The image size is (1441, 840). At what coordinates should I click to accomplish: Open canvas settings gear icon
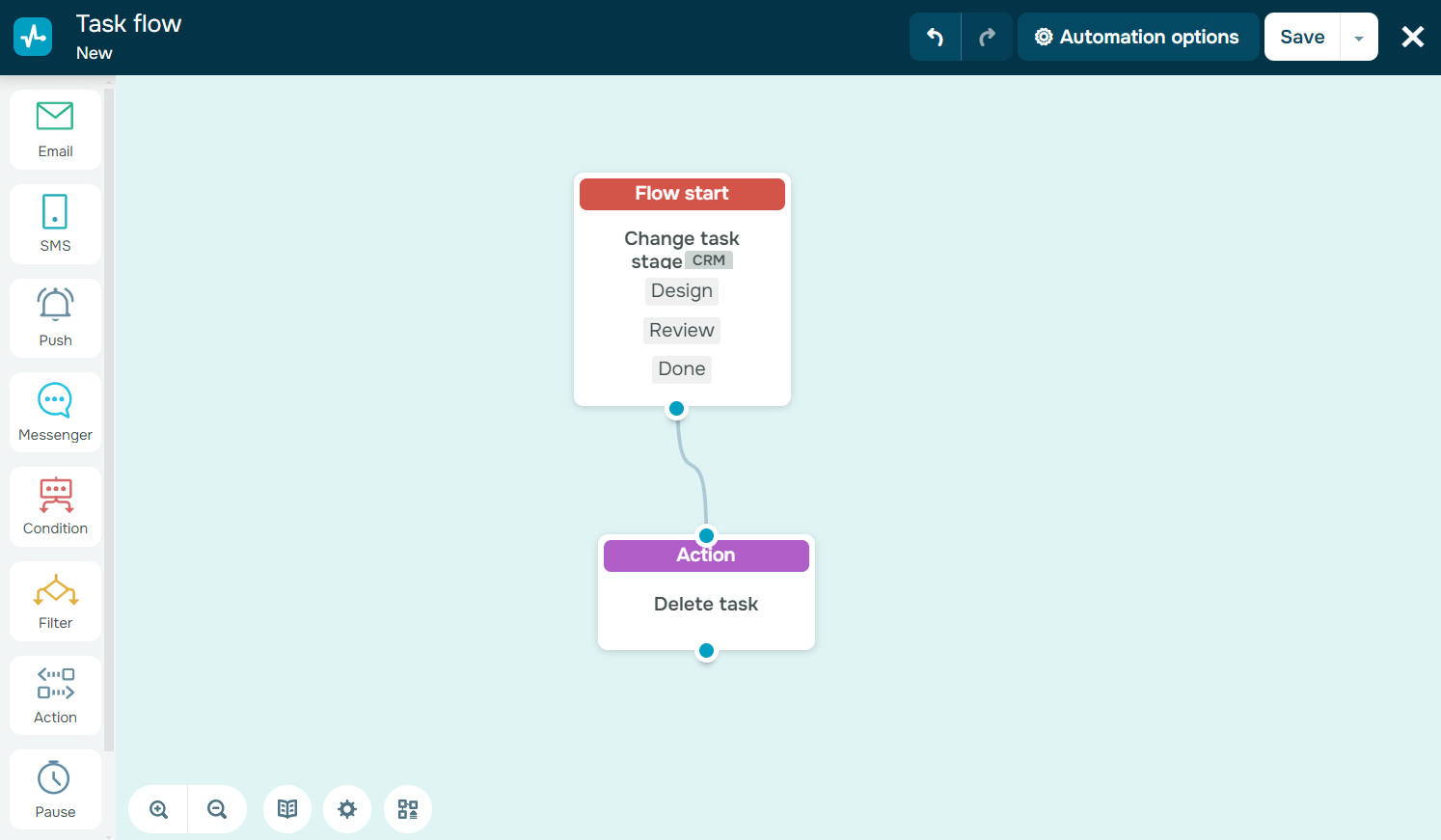[347, 809]
